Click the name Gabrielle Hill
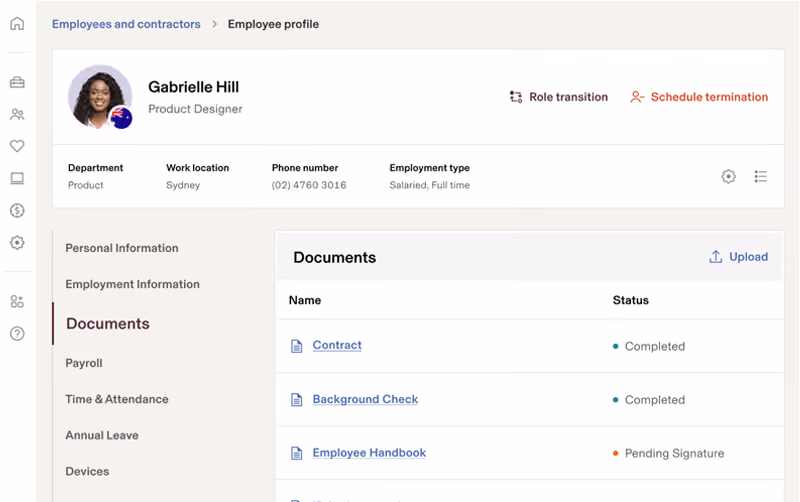The image size is (800, 502). pyautogui.click(x=193, y=87)
